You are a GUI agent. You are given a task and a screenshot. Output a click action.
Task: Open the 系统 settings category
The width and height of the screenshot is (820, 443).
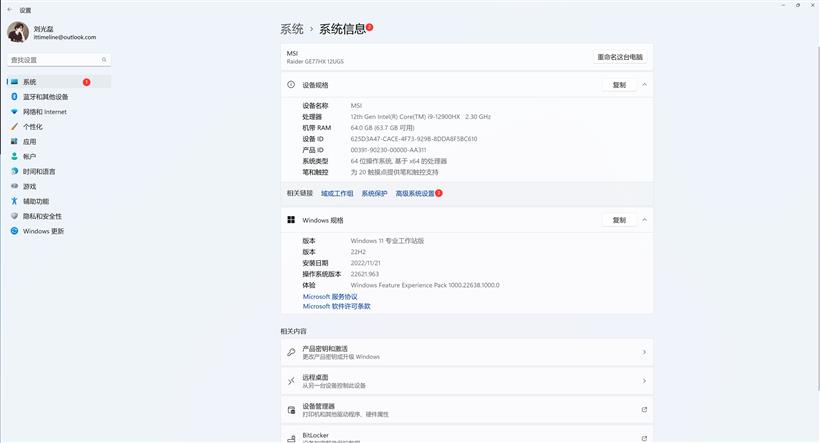click(x=59, y=82)
